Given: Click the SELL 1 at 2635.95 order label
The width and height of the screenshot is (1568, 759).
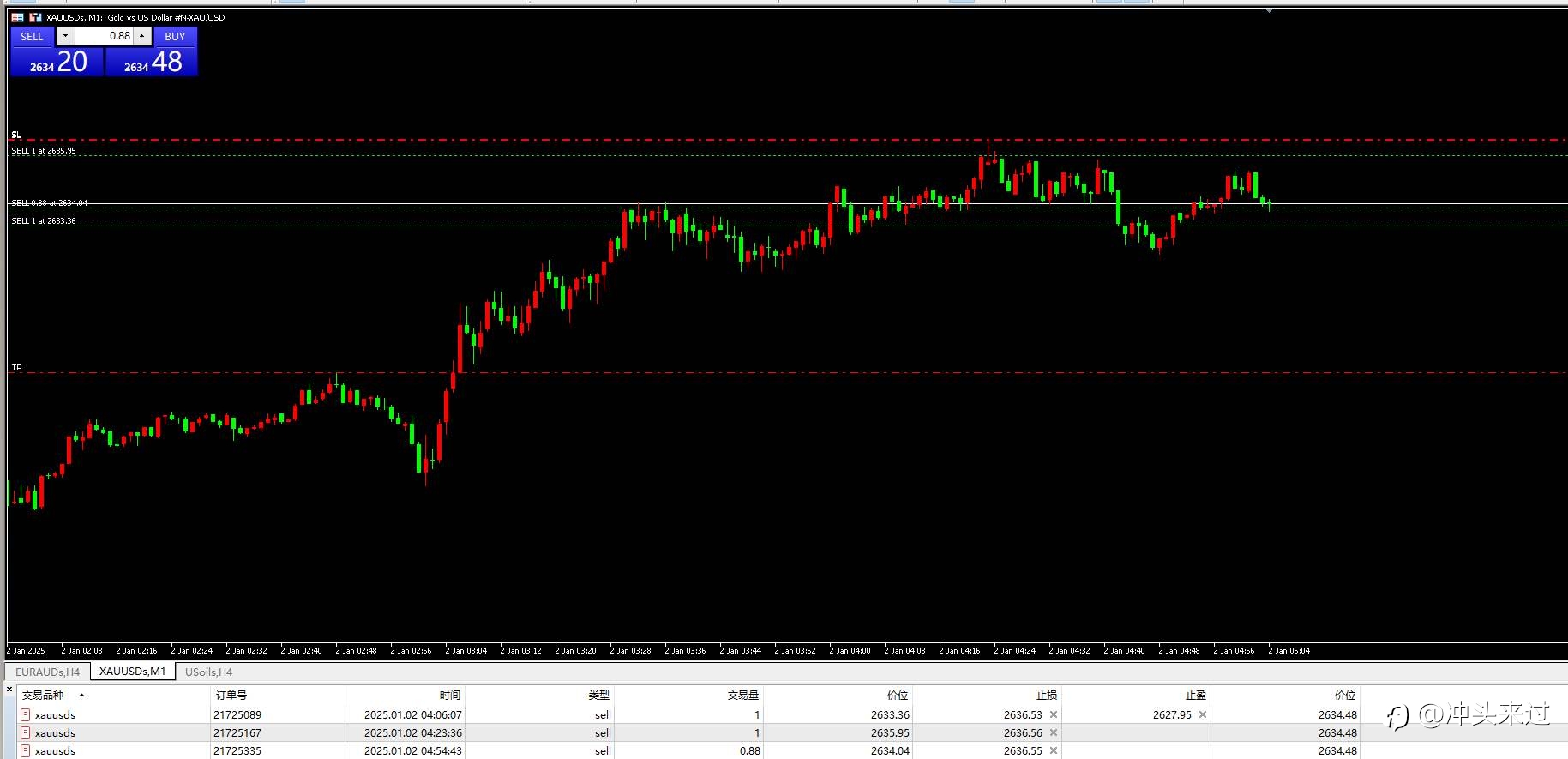Looking at the screenshot, I should pos(44,151).
